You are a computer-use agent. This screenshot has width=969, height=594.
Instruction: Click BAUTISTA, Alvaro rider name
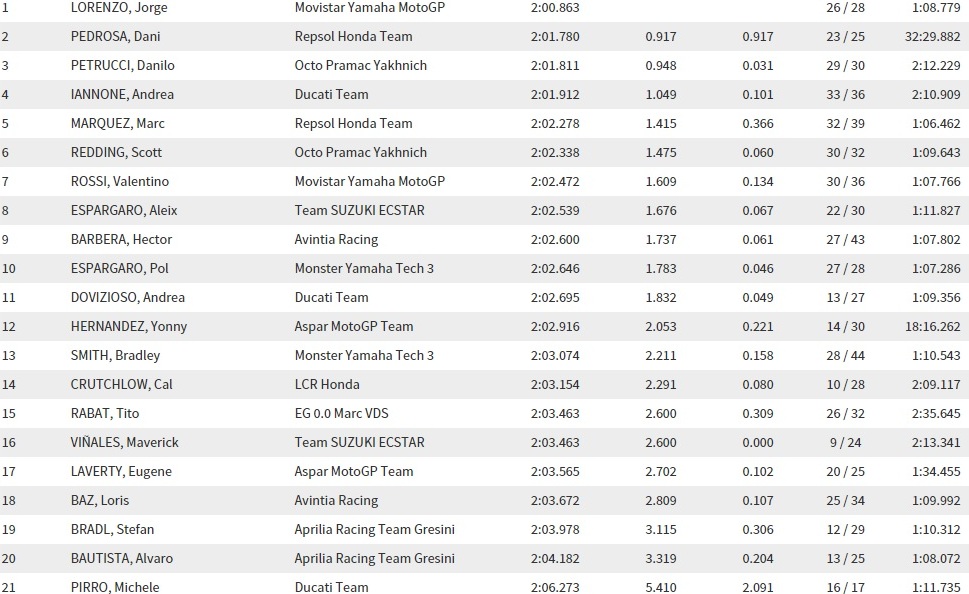pos(122,559)
